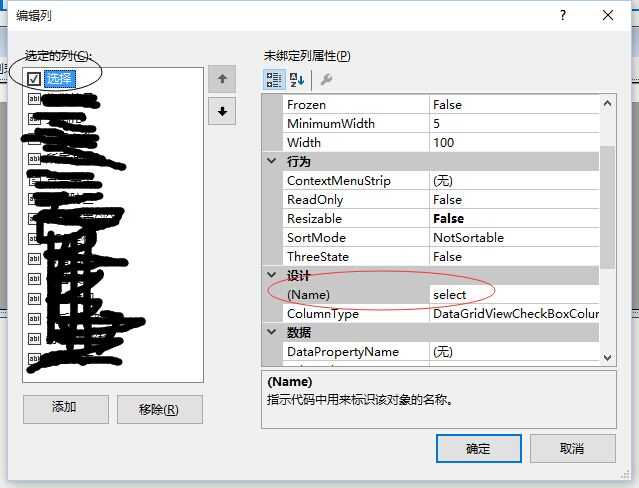
Task: Click the DataGridViewCheckBoxColumn type value
Action: pos(516,314)
